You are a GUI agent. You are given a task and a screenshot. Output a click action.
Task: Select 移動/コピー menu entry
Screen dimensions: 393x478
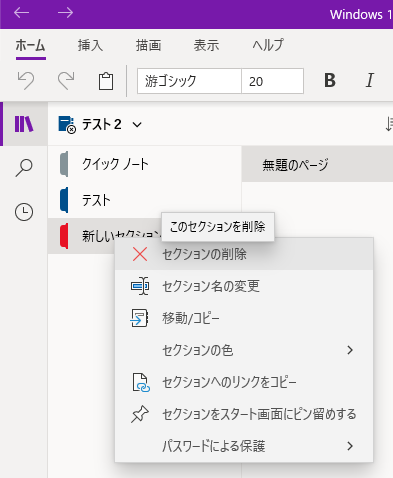tap(244, 318)
